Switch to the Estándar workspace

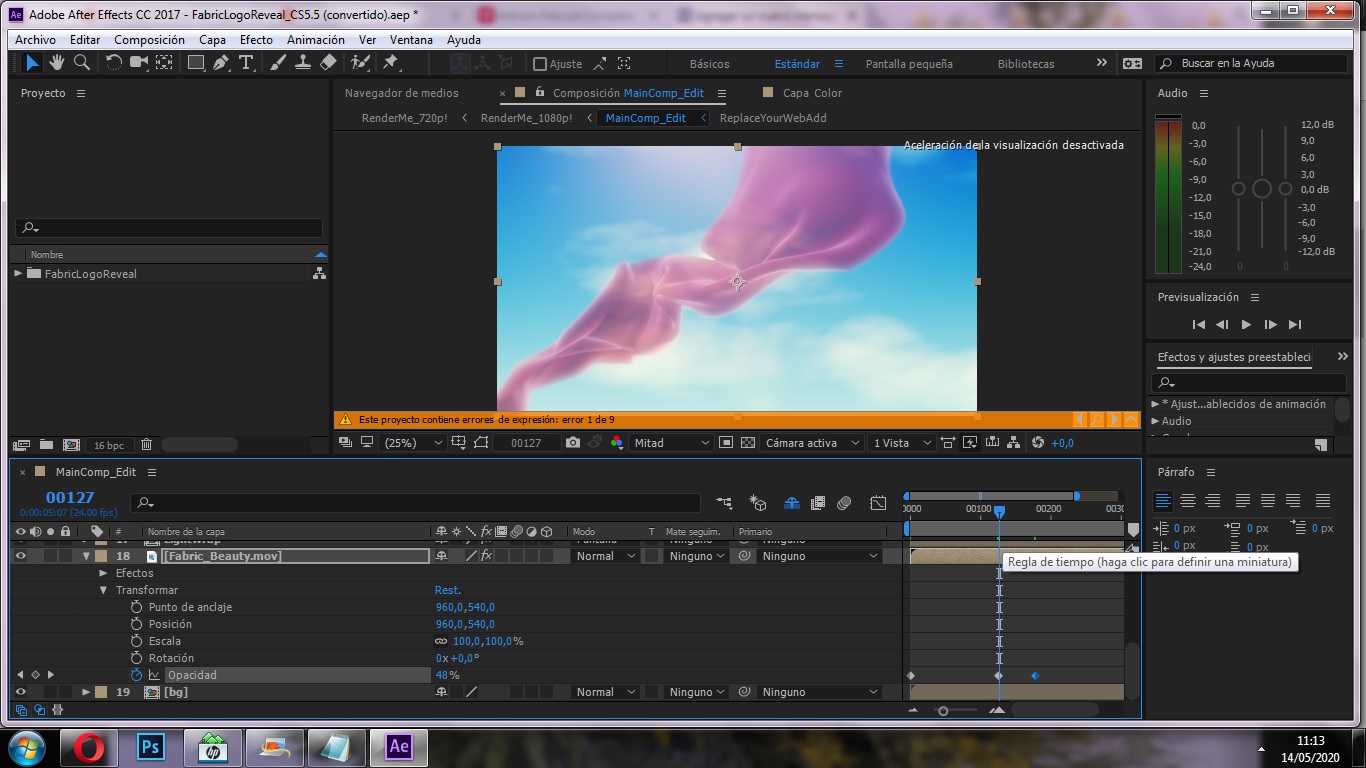(x=797, y=64)
